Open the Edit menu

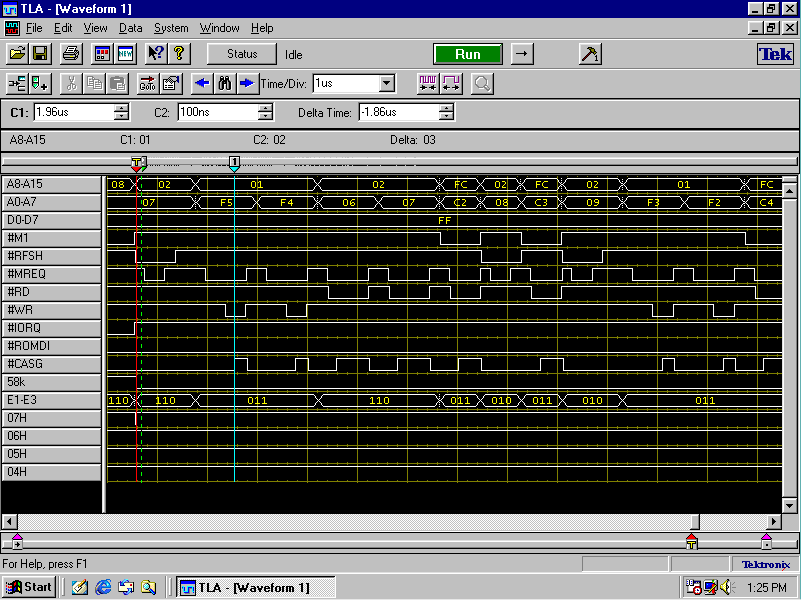63,28
